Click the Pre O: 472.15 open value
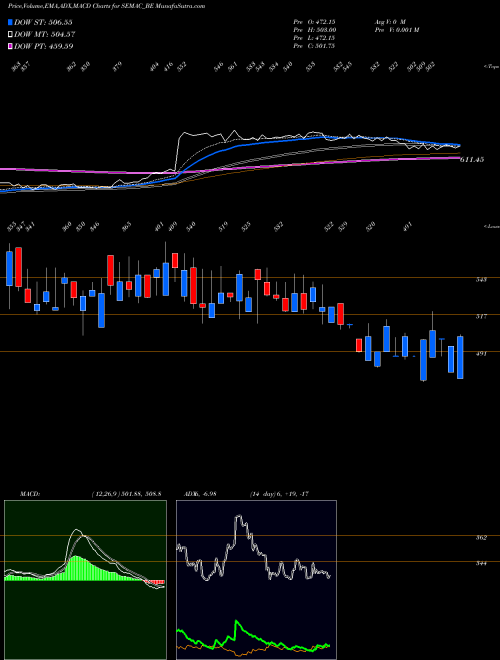 click(314, 21)
